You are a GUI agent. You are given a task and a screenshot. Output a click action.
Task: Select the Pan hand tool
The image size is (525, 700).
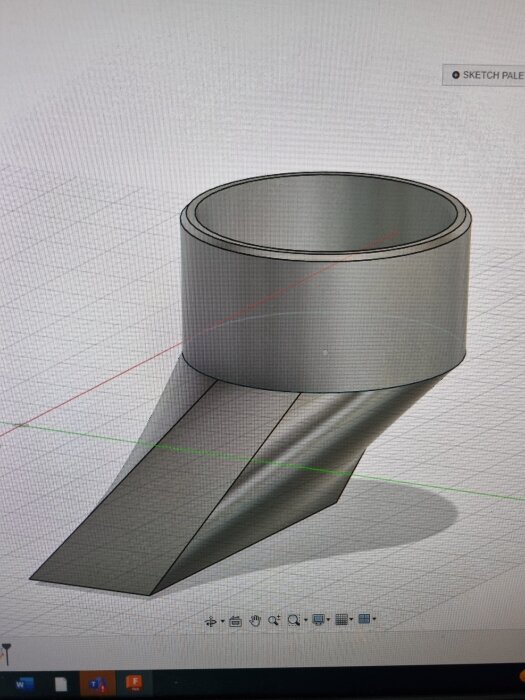(x=254, y=621)
